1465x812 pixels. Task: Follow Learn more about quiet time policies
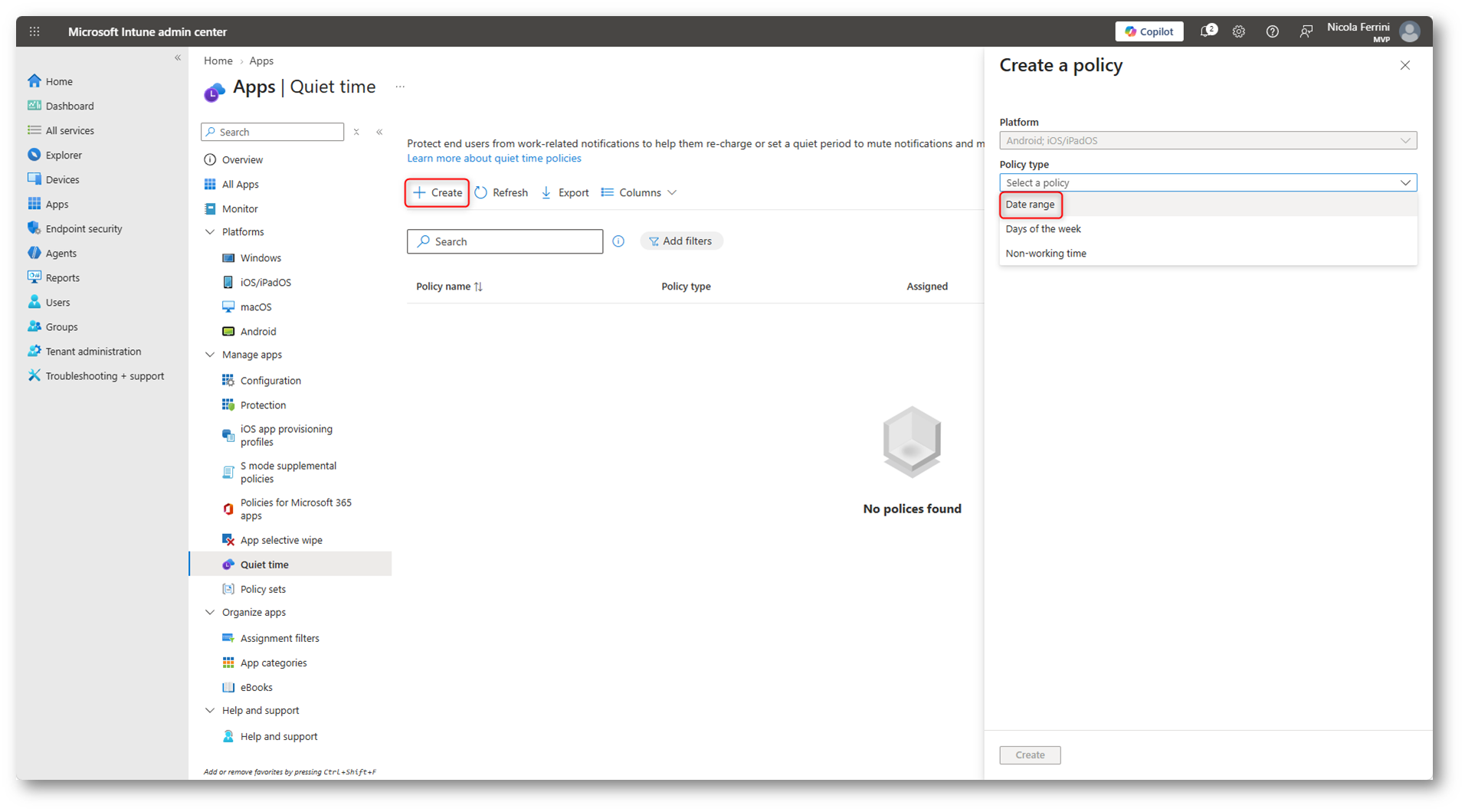(x=494, y=158)
